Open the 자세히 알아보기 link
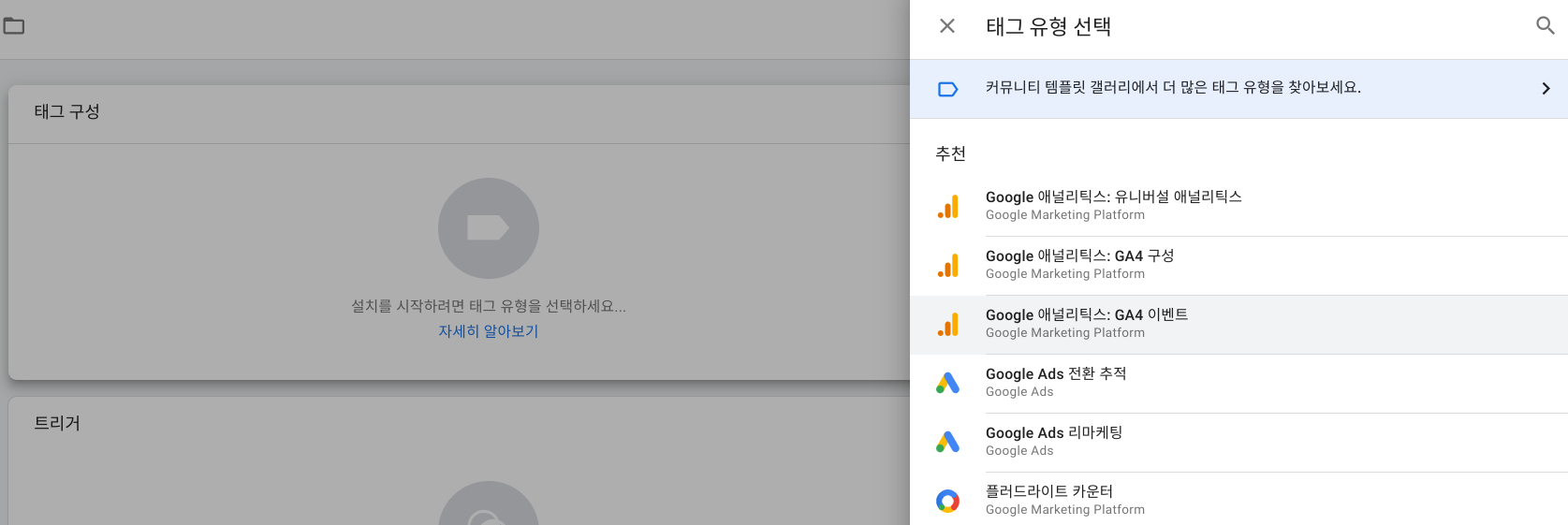This screenshot has height=525, width=1568. 489,331
